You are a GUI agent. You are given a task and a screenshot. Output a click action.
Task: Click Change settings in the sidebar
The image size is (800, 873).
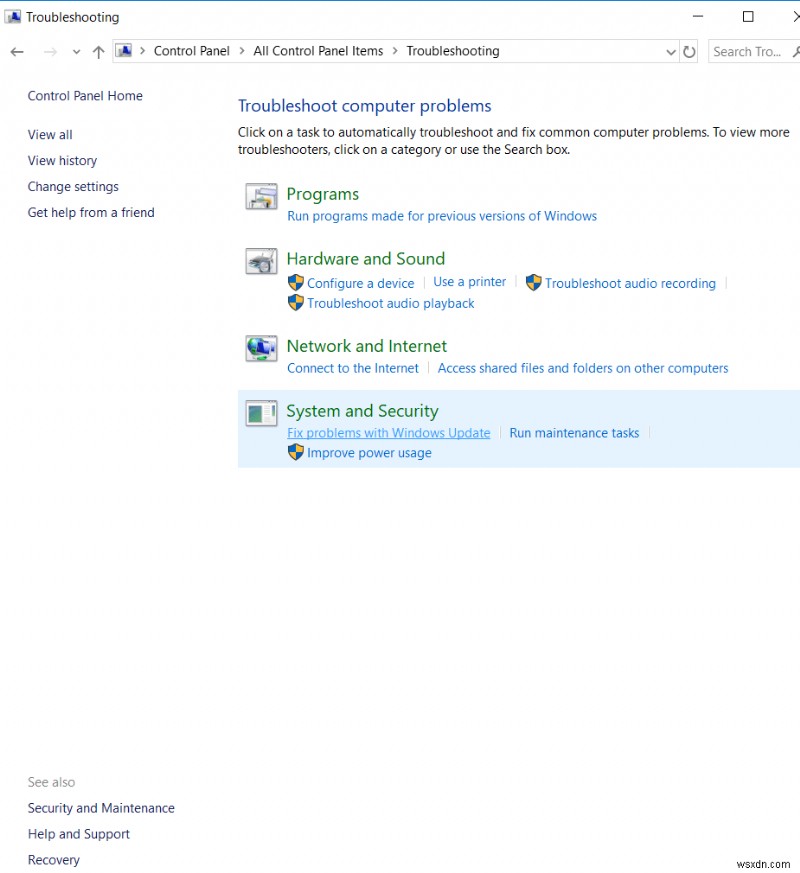click(73, 186)
